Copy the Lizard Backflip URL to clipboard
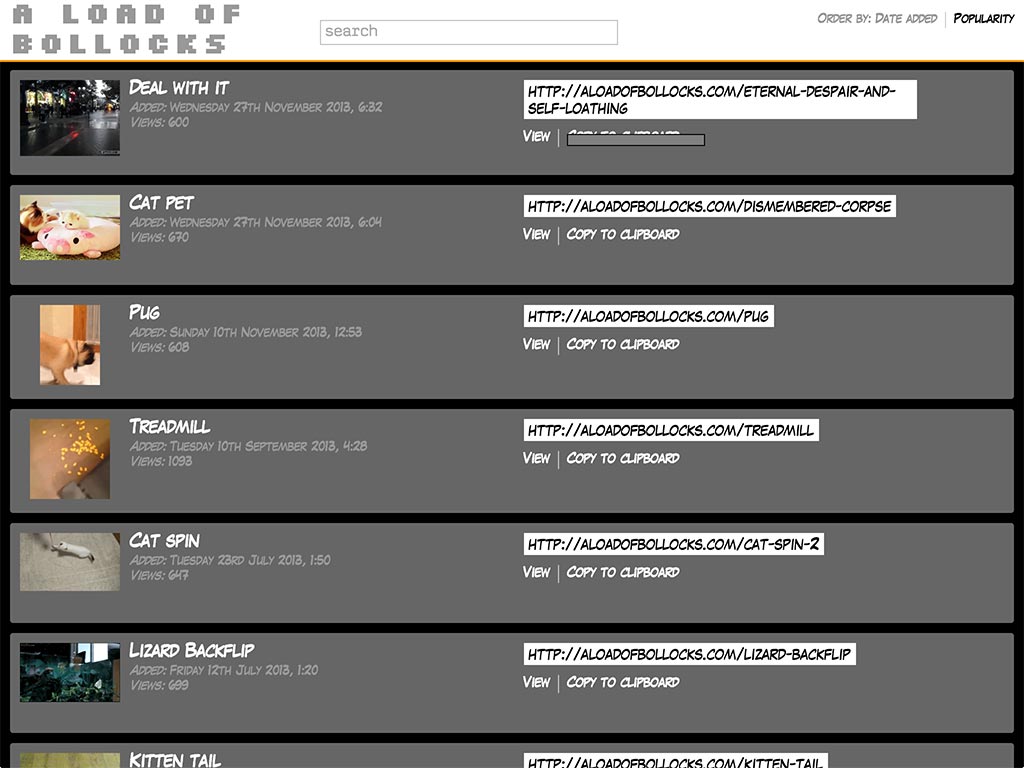 click(623, 682)
